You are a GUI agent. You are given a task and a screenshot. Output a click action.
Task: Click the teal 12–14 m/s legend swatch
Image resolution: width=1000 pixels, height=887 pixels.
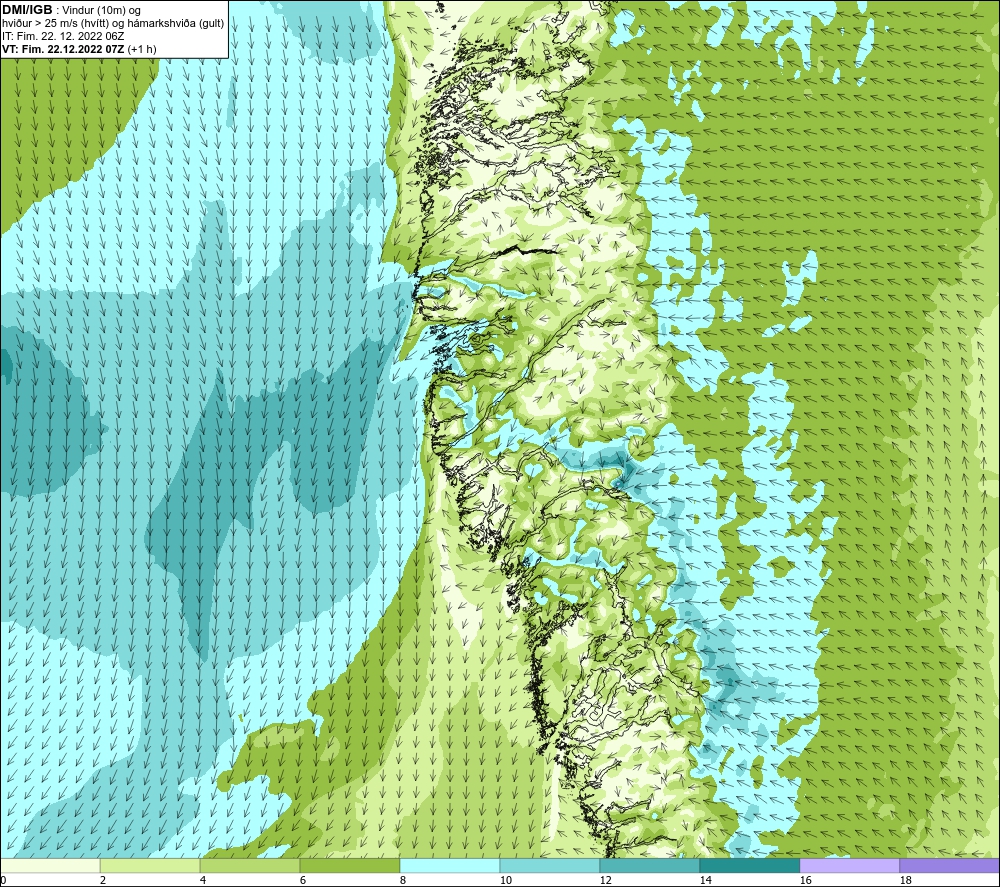point(649,865)
